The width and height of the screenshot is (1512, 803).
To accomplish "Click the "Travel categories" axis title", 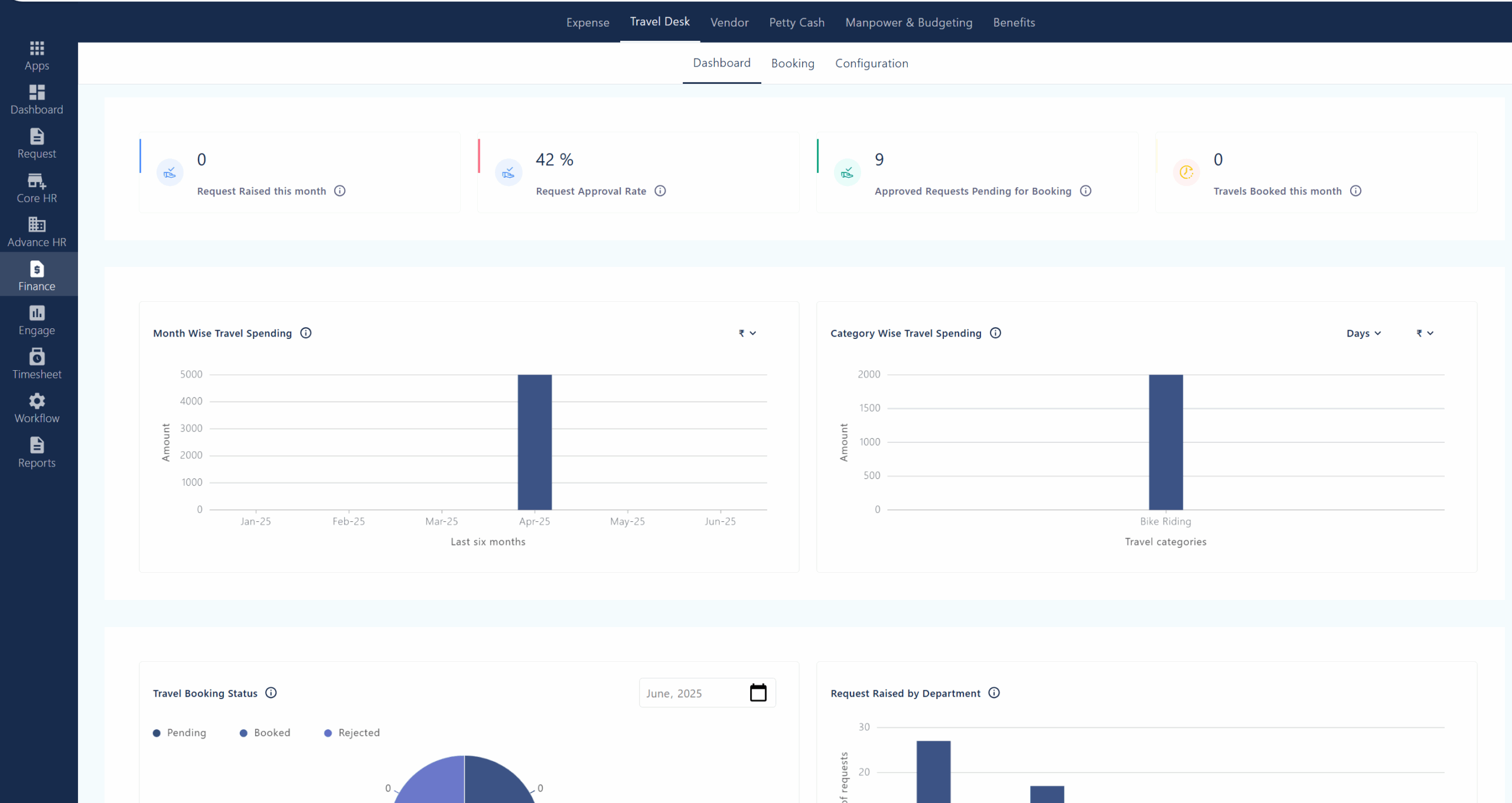I will [1165, 542].
